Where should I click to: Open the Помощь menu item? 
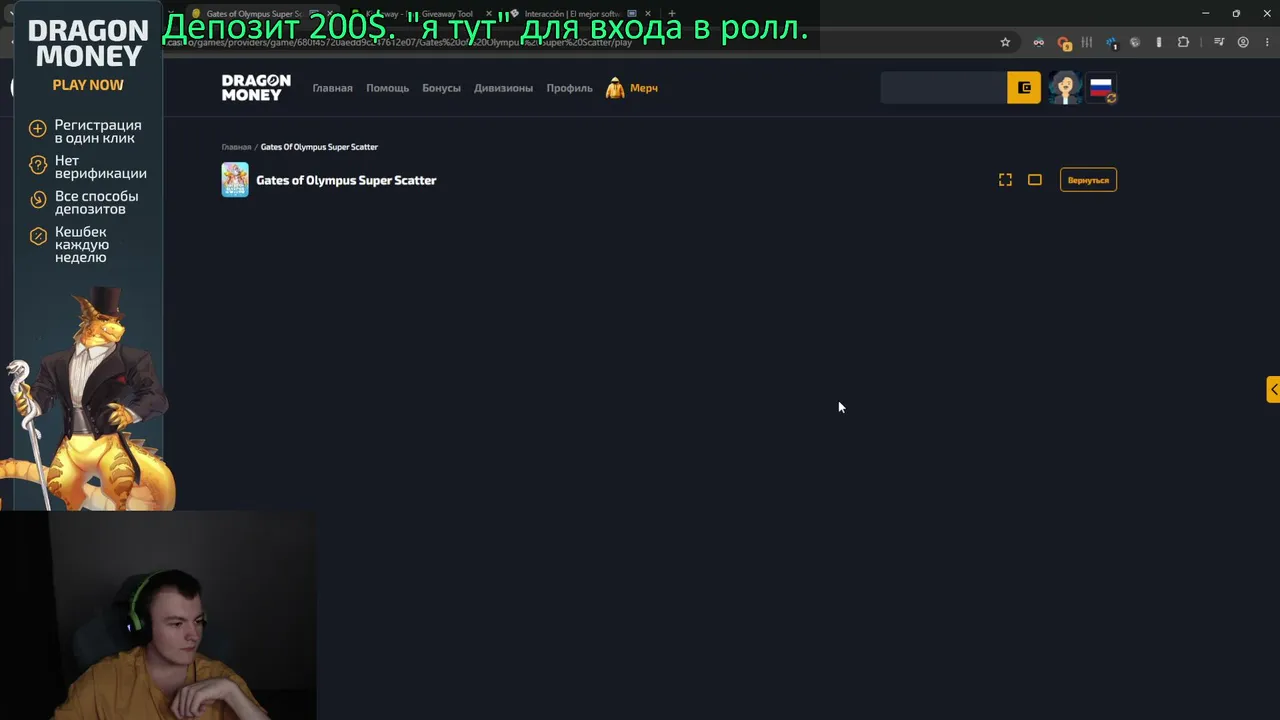tap(387, 88)
